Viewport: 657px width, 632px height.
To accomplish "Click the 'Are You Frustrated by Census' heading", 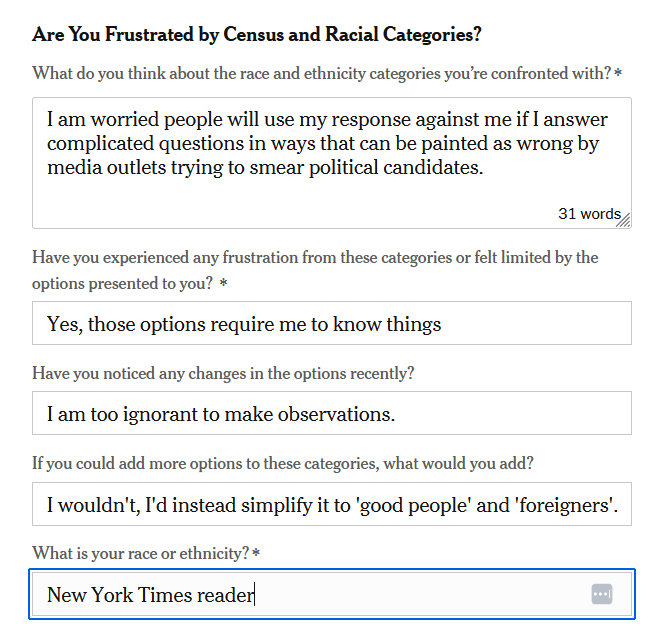I will (x=257, y=35).
